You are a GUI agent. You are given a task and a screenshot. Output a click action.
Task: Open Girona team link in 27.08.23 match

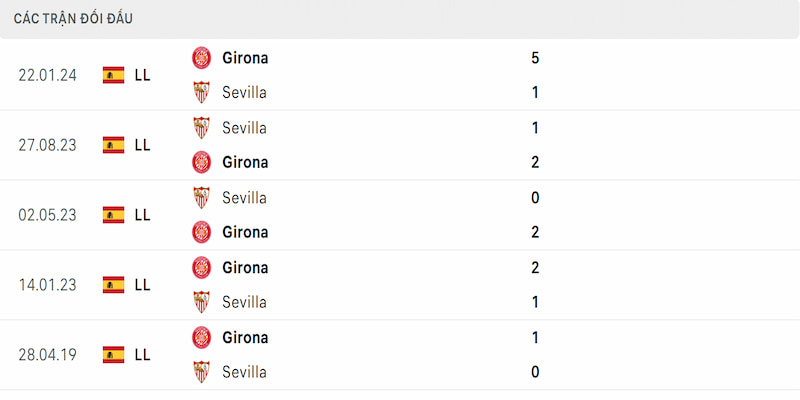(245, 162)
